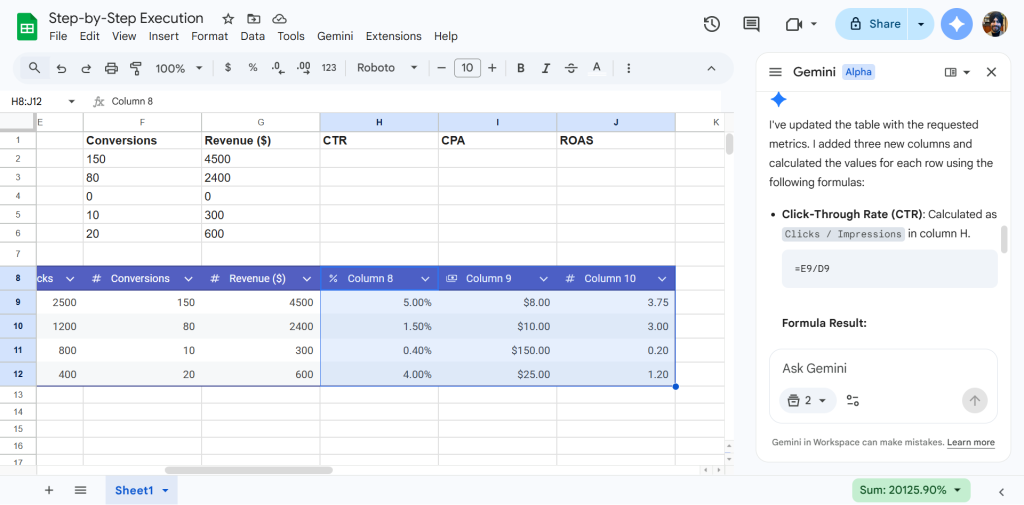1024x505 pixels.
Task: Toggle strikethrough formatting
Action: tap(571, 68)
